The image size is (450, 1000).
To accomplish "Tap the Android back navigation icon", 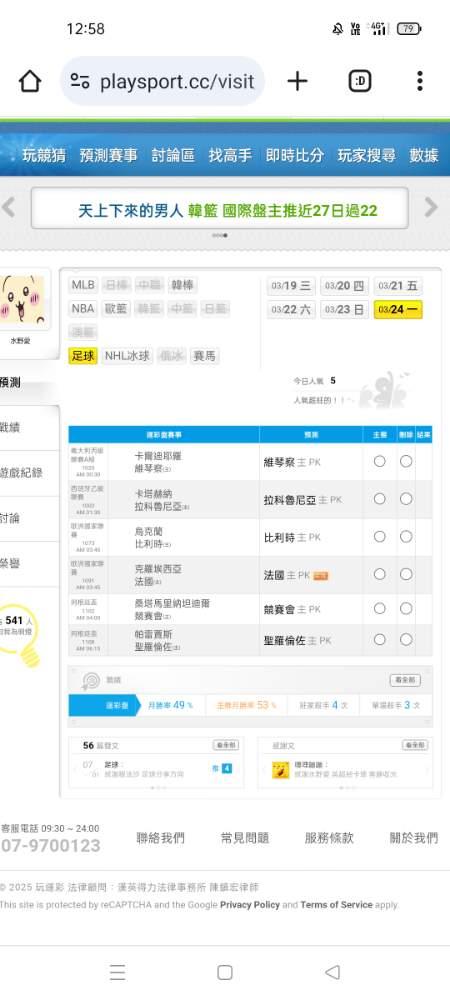I will (332, 972).
